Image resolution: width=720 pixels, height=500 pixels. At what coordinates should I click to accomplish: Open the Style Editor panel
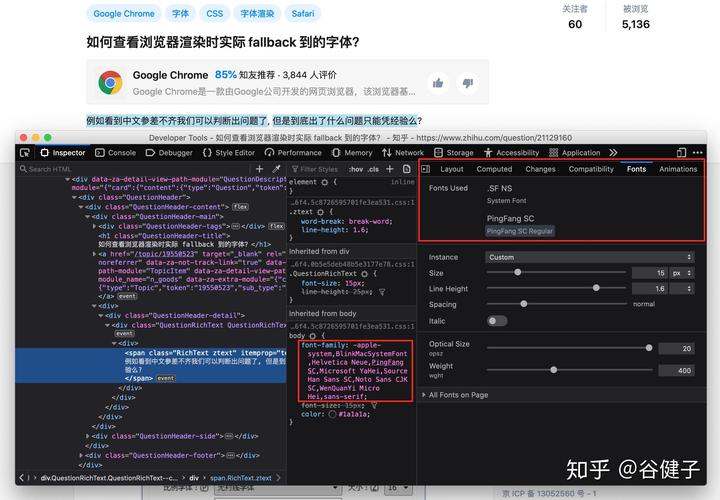228,153
